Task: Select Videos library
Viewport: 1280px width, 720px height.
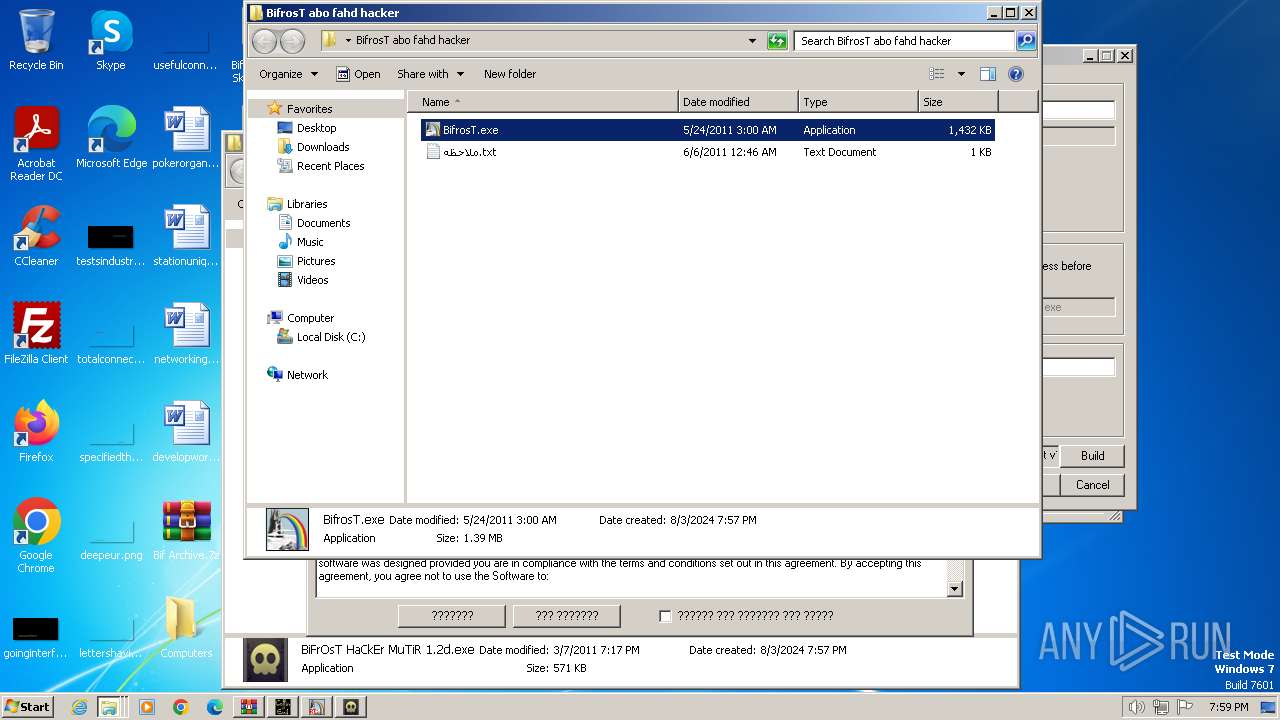Action: [x=312, y=280]
